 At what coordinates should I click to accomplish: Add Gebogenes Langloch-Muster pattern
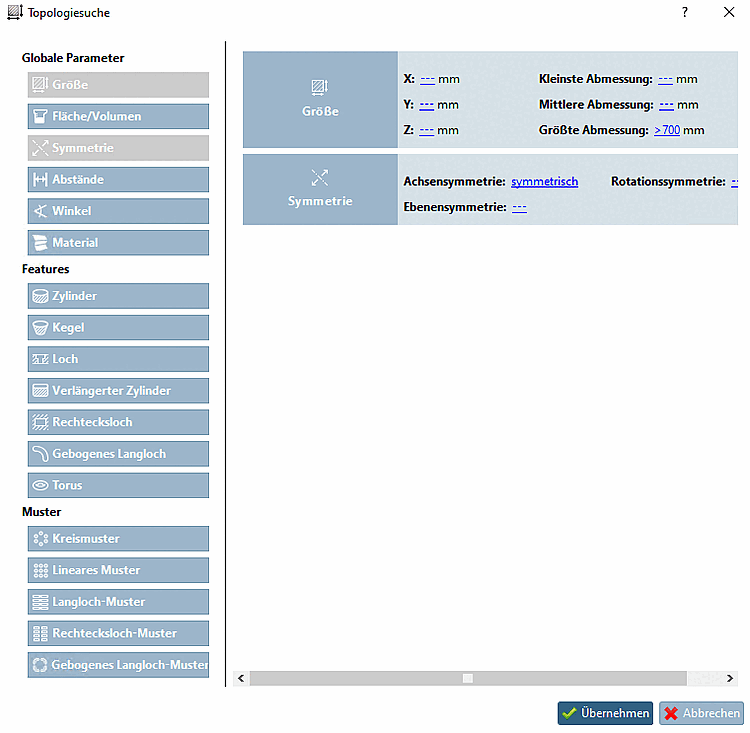point(118,665)
